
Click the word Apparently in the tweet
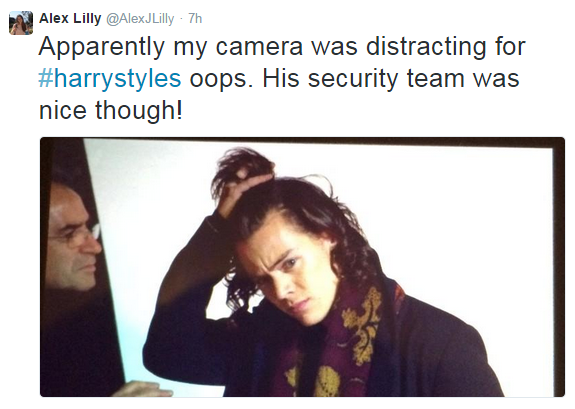click(x=102, y=47)
